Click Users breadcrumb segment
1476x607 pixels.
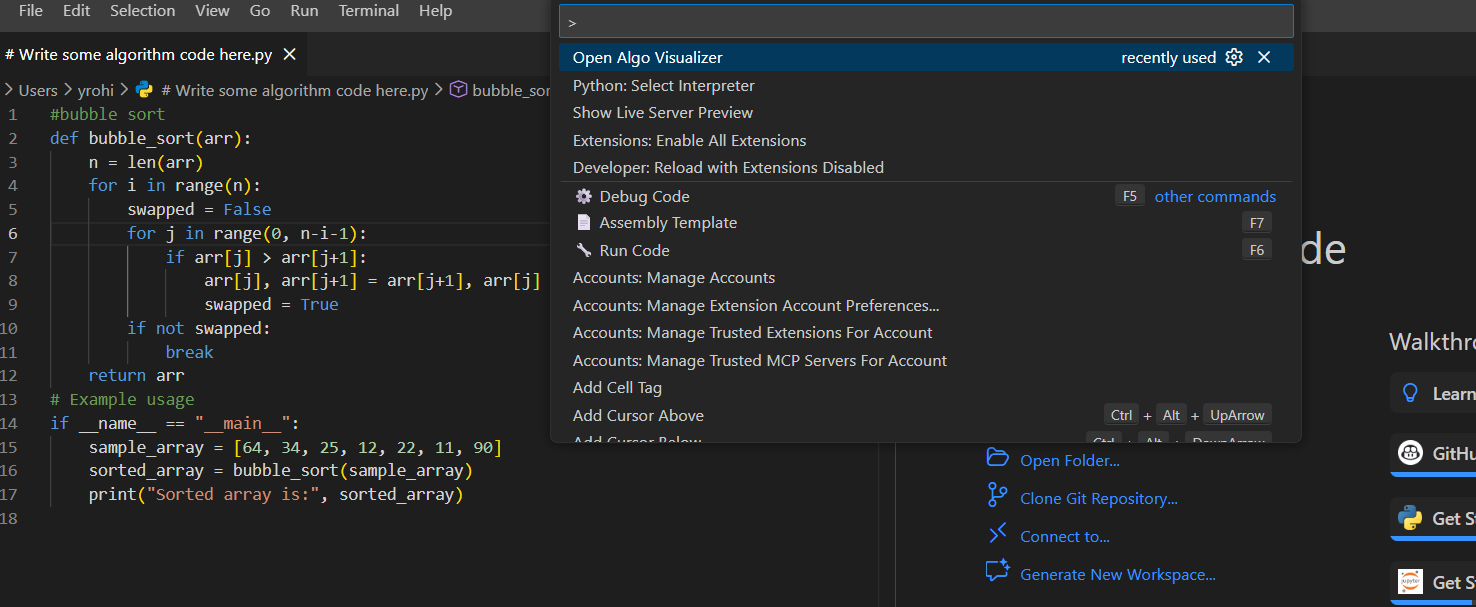click(38, 90)
